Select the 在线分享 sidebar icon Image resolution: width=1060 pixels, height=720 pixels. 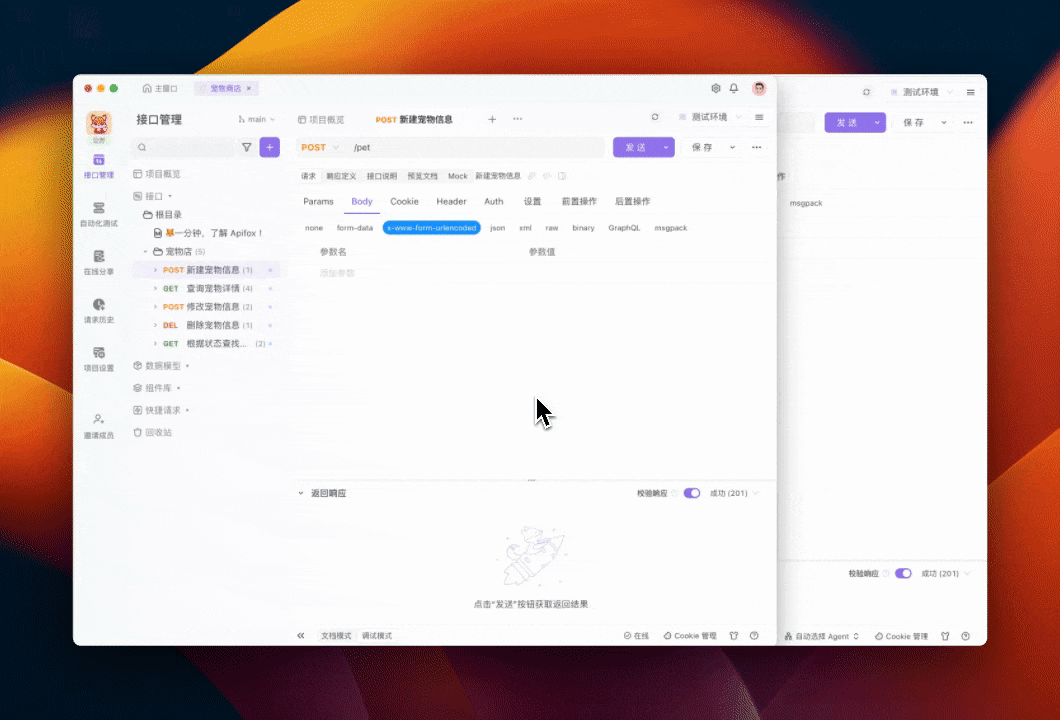point(99,263)
